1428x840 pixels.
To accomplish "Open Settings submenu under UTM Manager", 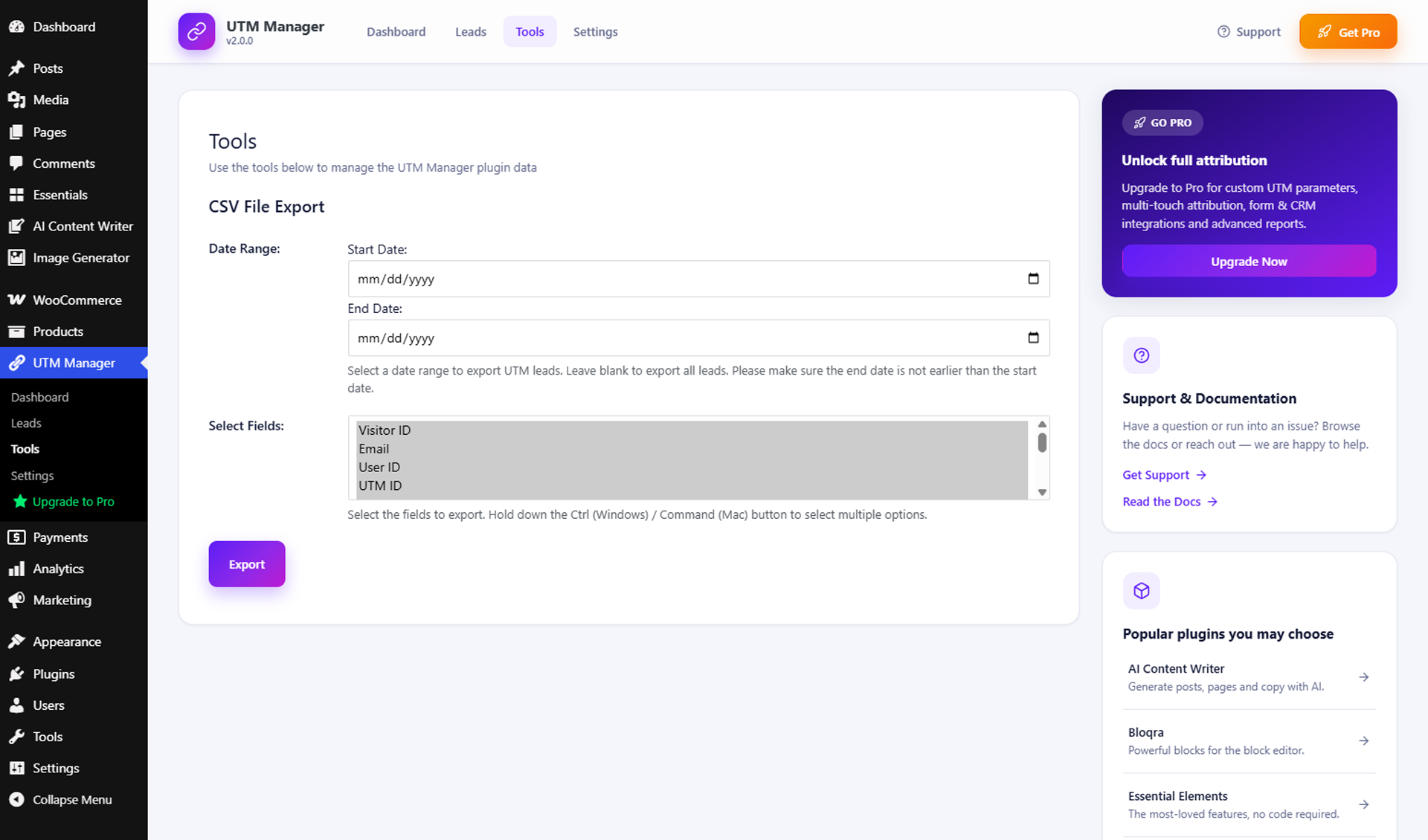I will (33, 476).
